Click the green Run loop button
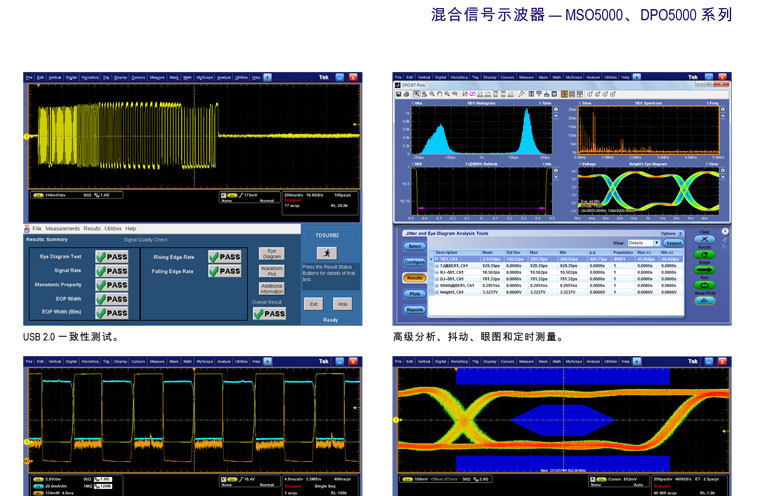The height and width of the screenshot is (496, 760). tap(704, 285)
